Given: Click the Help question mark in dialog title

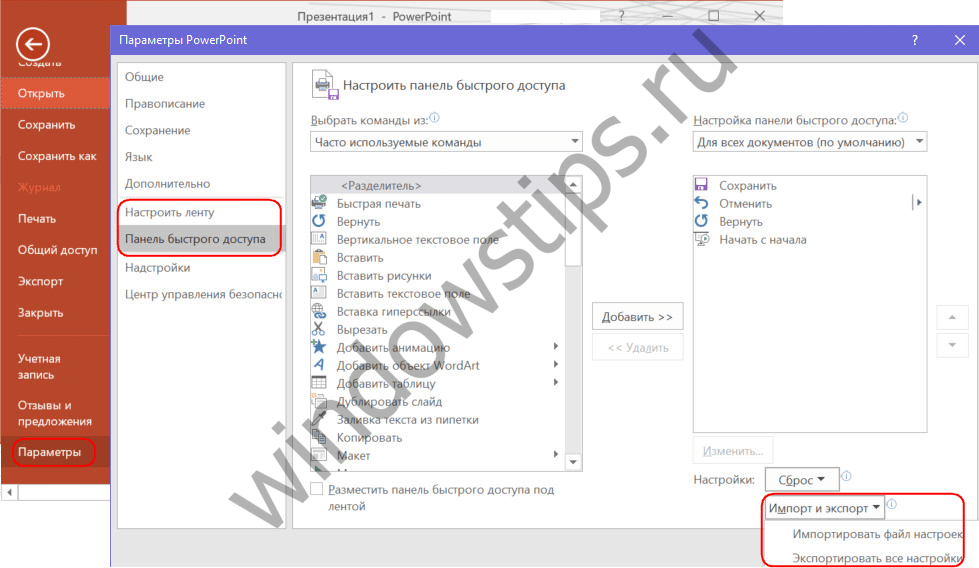Looking at the screenshot, I should pyautogui.click(x=915, y=40).
